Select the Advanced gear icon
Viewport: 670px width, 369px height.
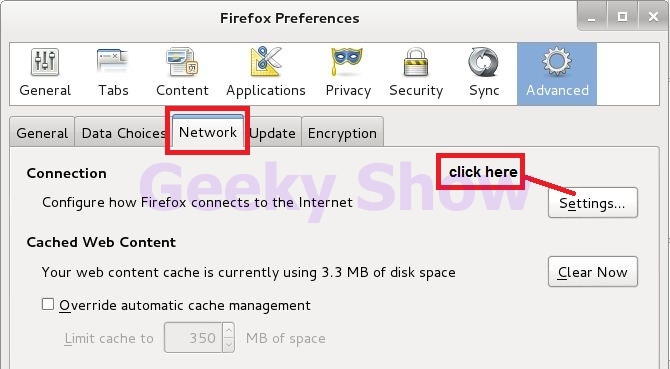[x=557, y=62]
